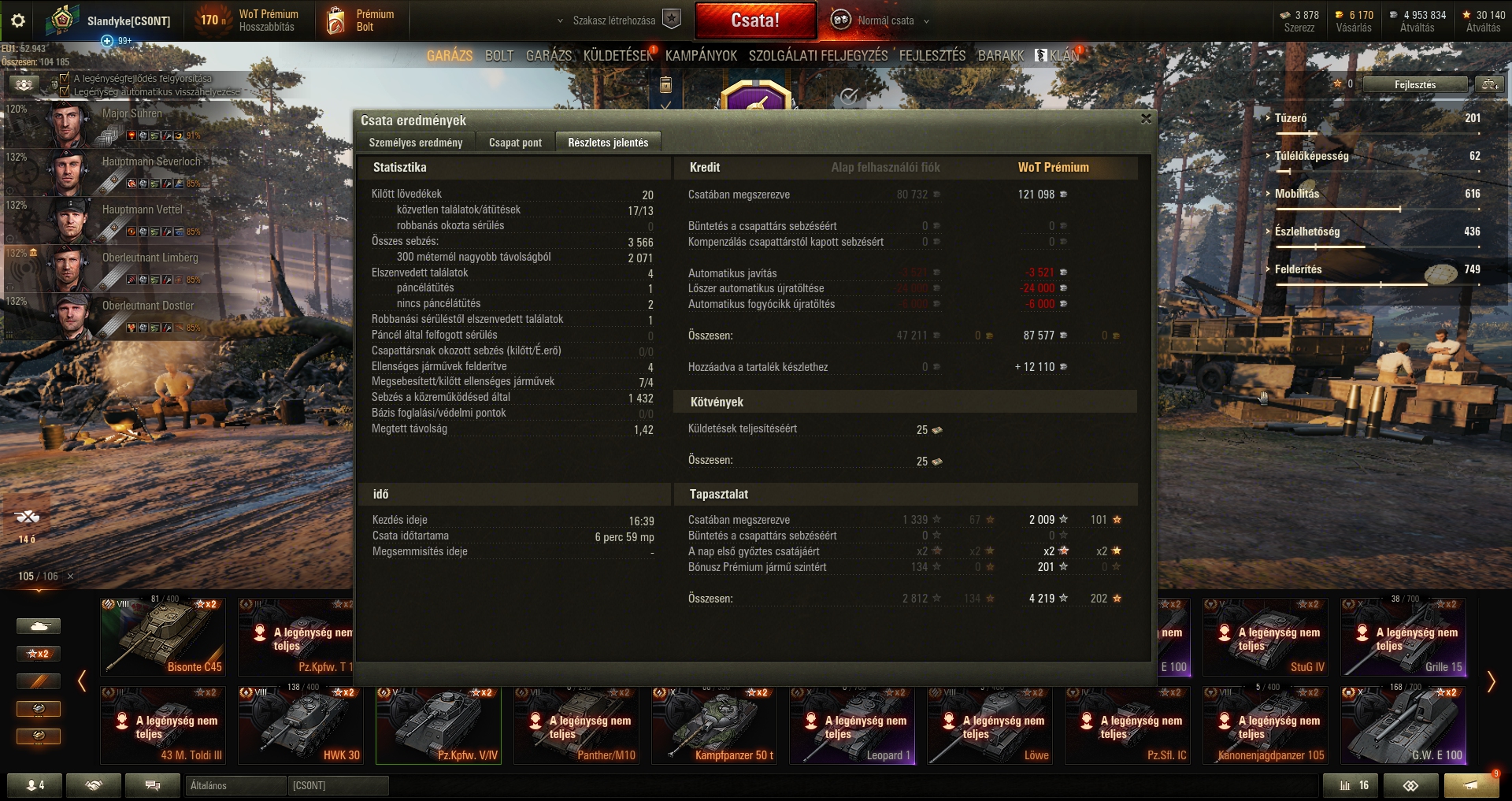Screen dimensions: 1512x801
Task: Close the 105 / 106 counter
Action: 70,577
